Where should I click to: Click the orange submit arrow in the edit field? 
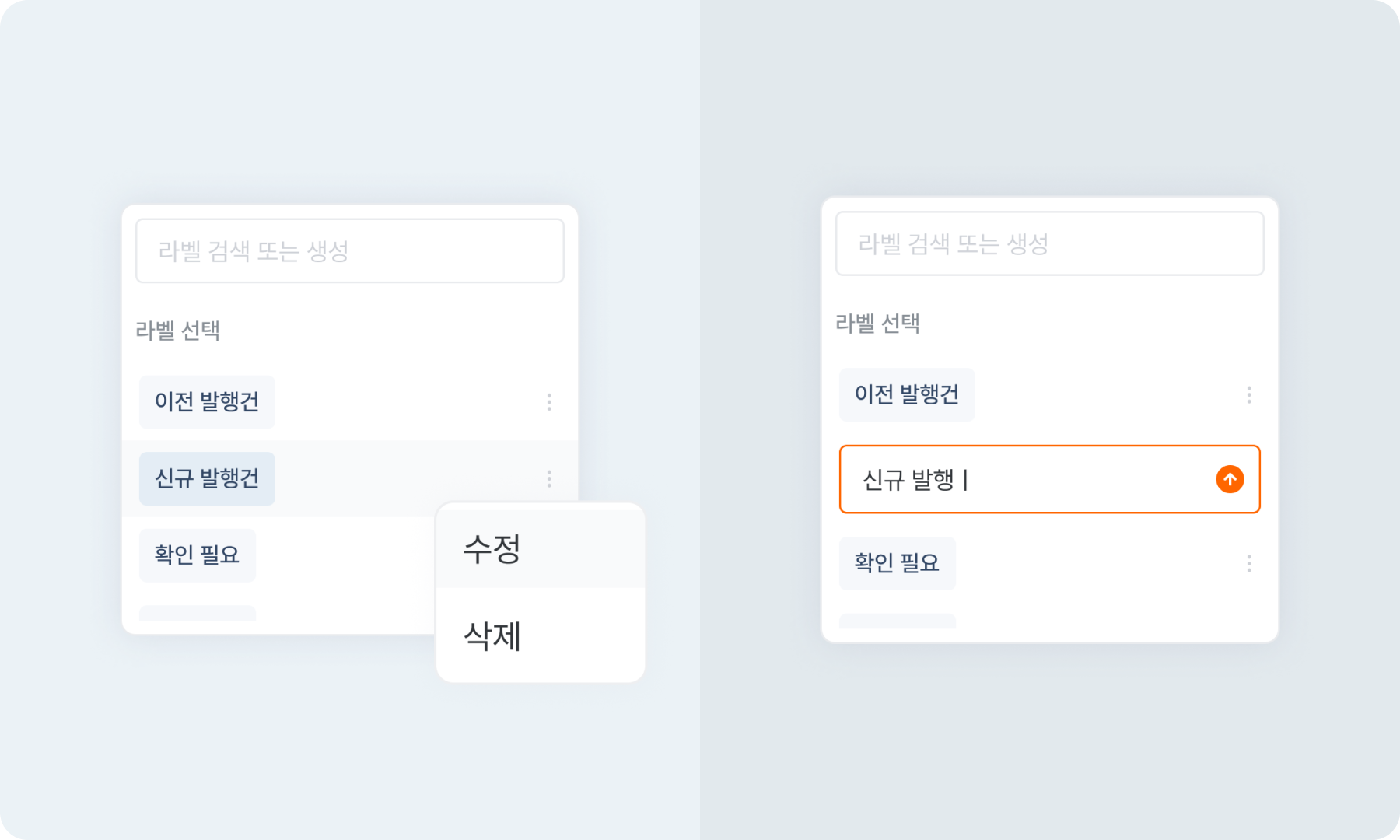point(1230,480)
